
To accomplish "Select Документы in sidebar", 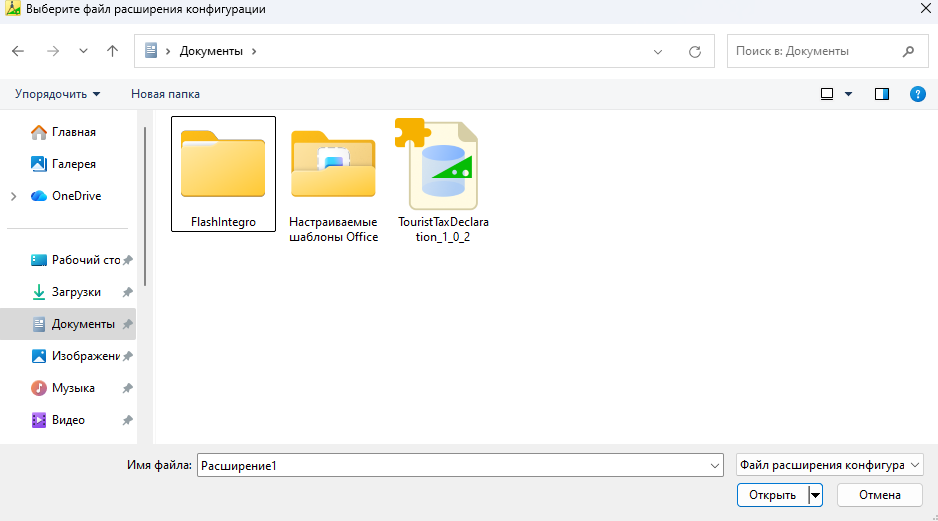I will (68, 324).
